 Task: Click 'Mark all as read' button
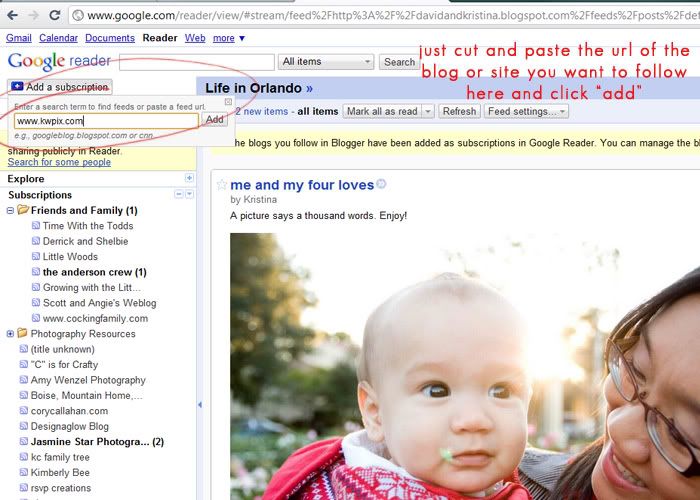382,111
